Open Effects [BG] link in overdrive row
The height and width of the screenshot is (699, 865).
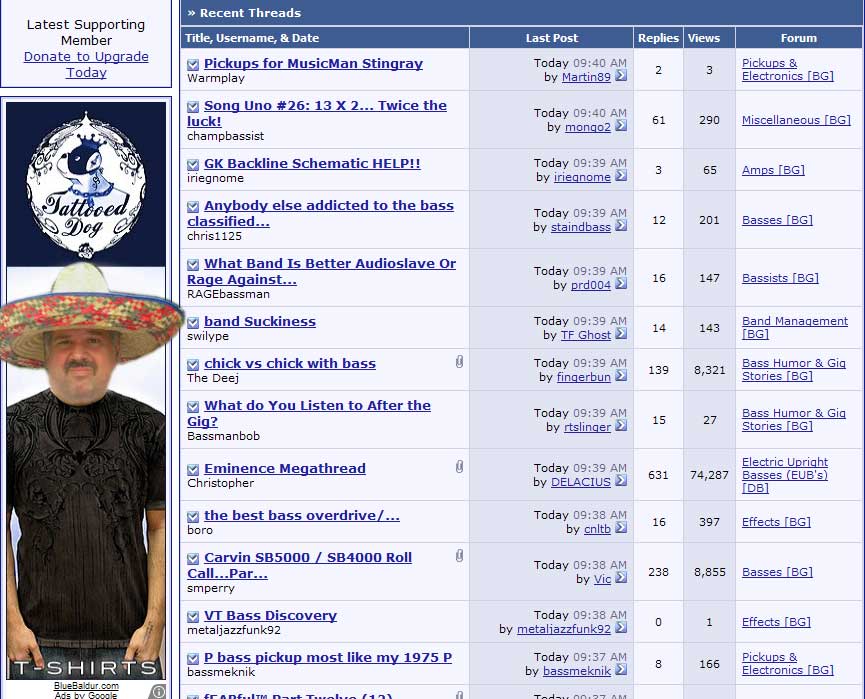click(x=776, y=522)
